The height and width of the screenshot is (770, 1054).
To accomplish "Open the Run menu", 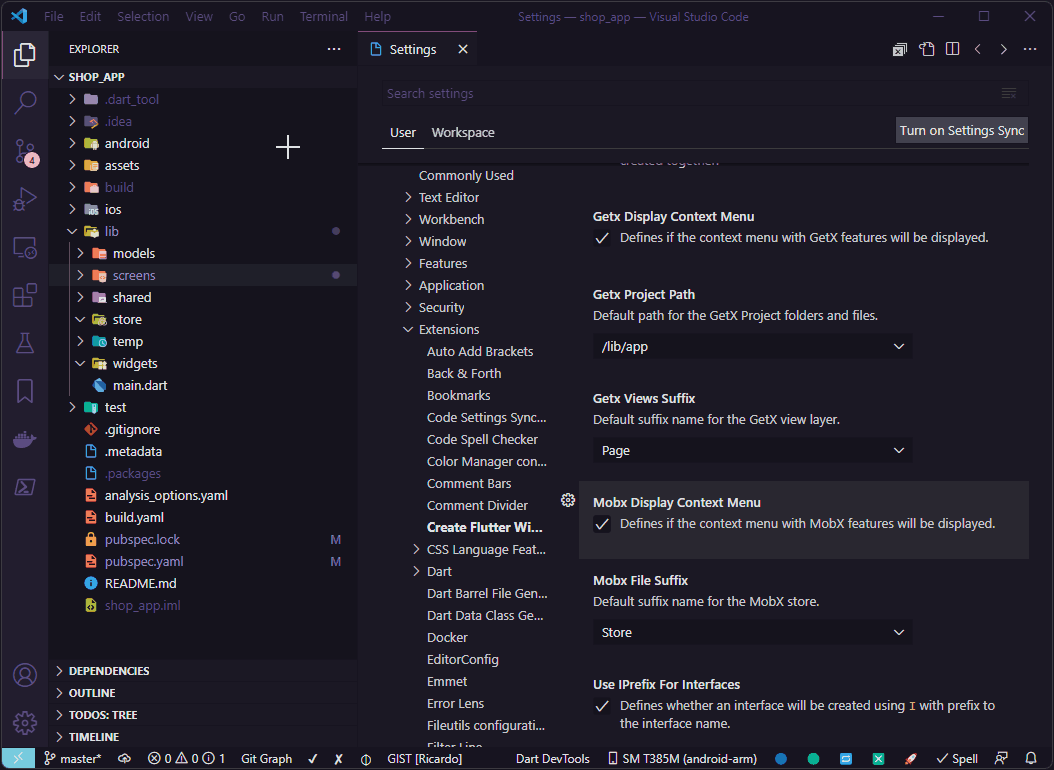I will tap(272, 16).
